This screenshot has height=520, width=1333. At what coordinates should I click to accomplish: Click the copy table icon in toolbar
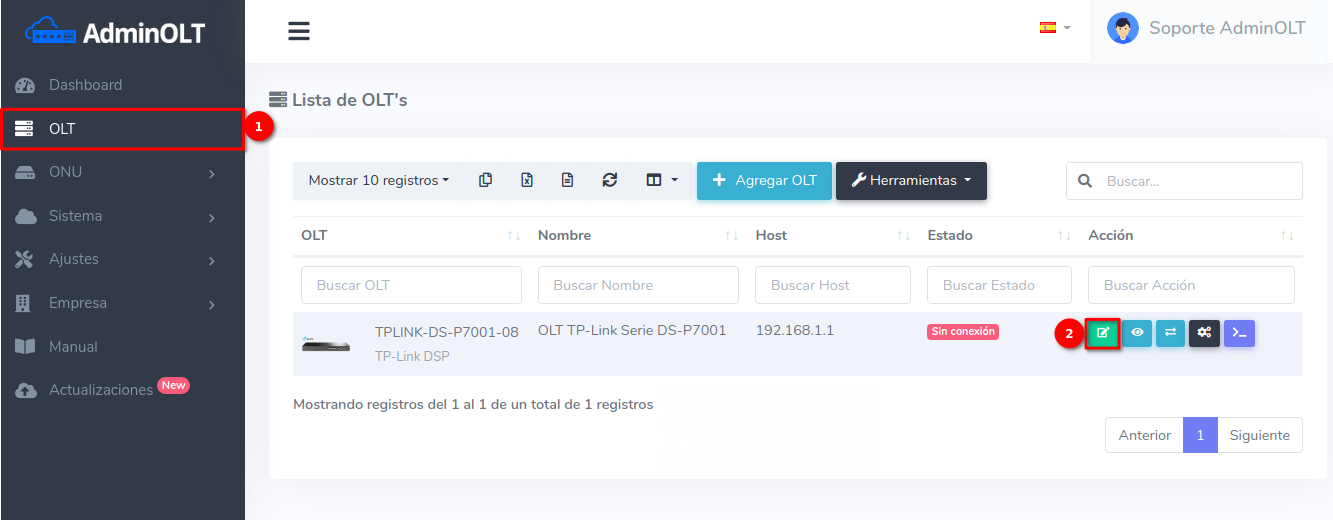(485, 181)
